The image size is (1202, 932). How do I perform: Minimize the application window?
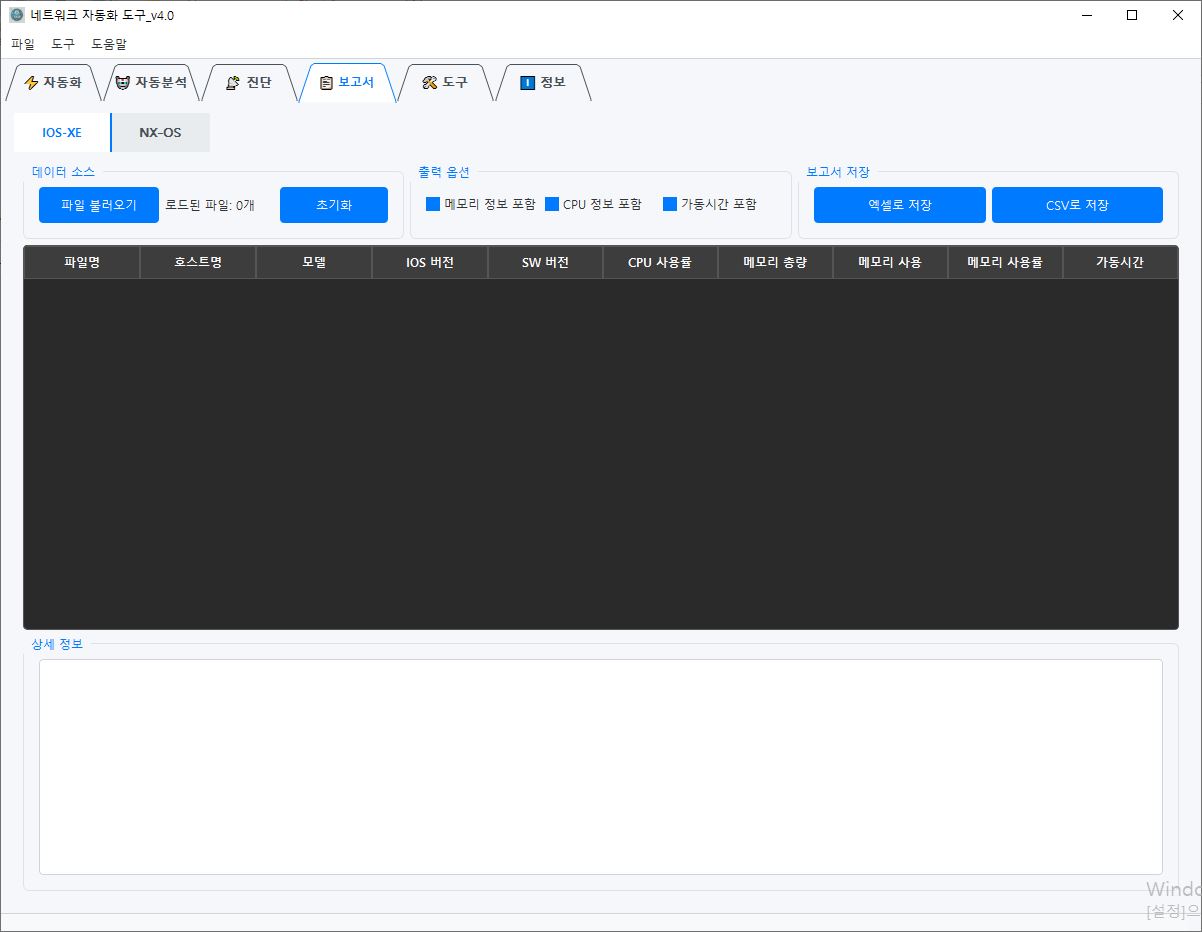coord(1086,15)
